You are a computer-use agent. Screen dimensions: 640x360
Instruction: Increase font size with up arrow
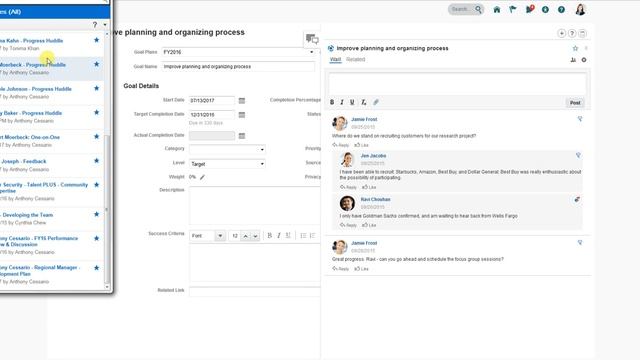[x=246, y=236]
